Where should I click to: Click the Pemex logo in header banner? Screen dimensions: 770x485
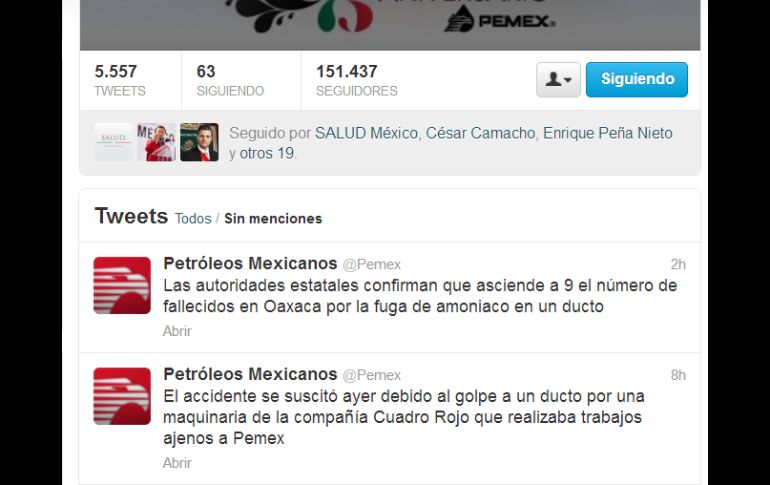pyautogui.click(x=500, y=21)
